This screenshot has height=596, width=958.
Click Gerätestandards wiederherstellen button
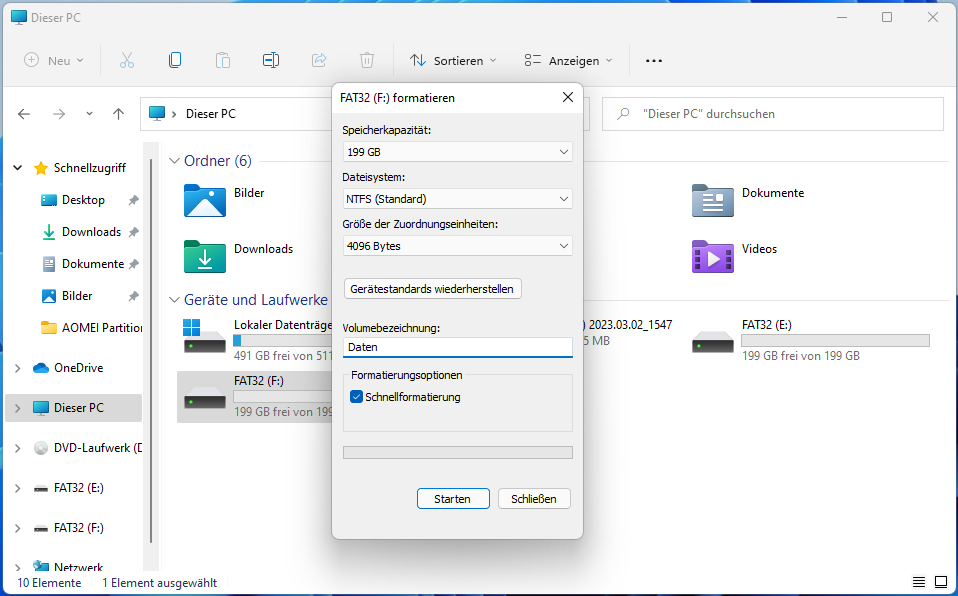[433, 289]
